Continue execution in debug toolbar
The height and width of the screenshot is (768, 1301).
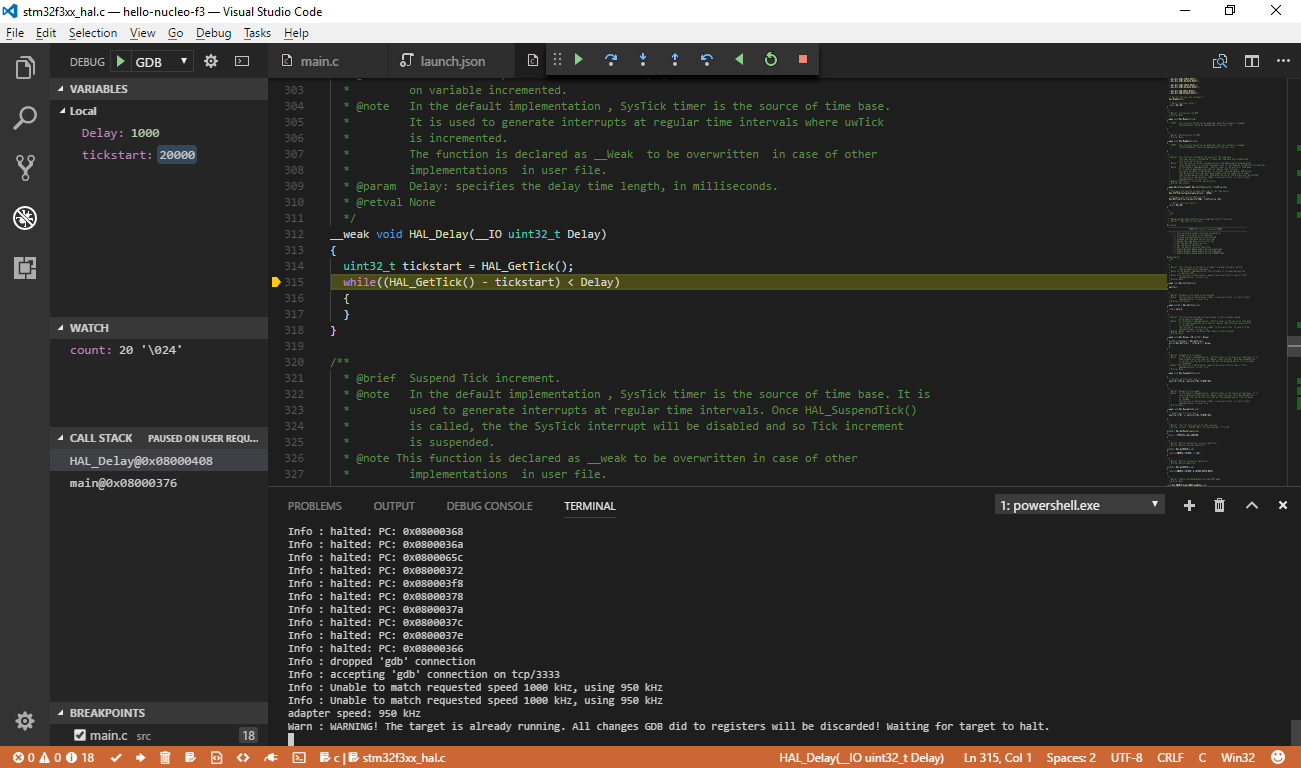pyautogui.click(x=578, y=60)
